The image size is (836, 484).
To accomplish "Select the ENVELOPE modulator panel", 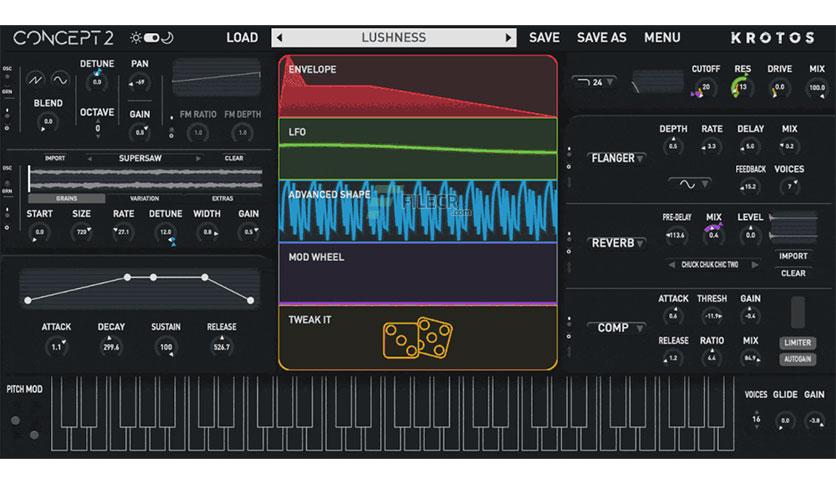I will click(x=418, y=86).
